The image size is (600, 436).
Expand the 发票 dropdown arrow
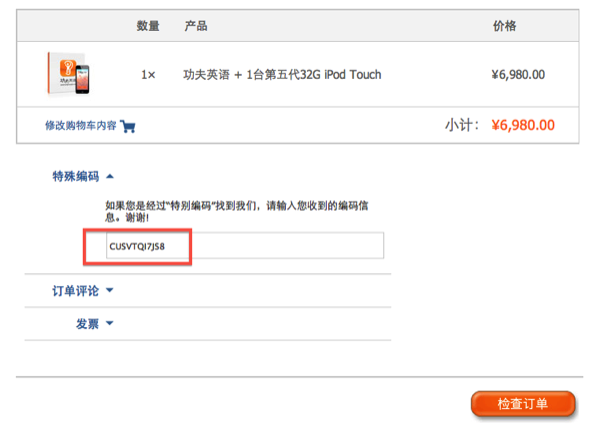coord(110,323)
